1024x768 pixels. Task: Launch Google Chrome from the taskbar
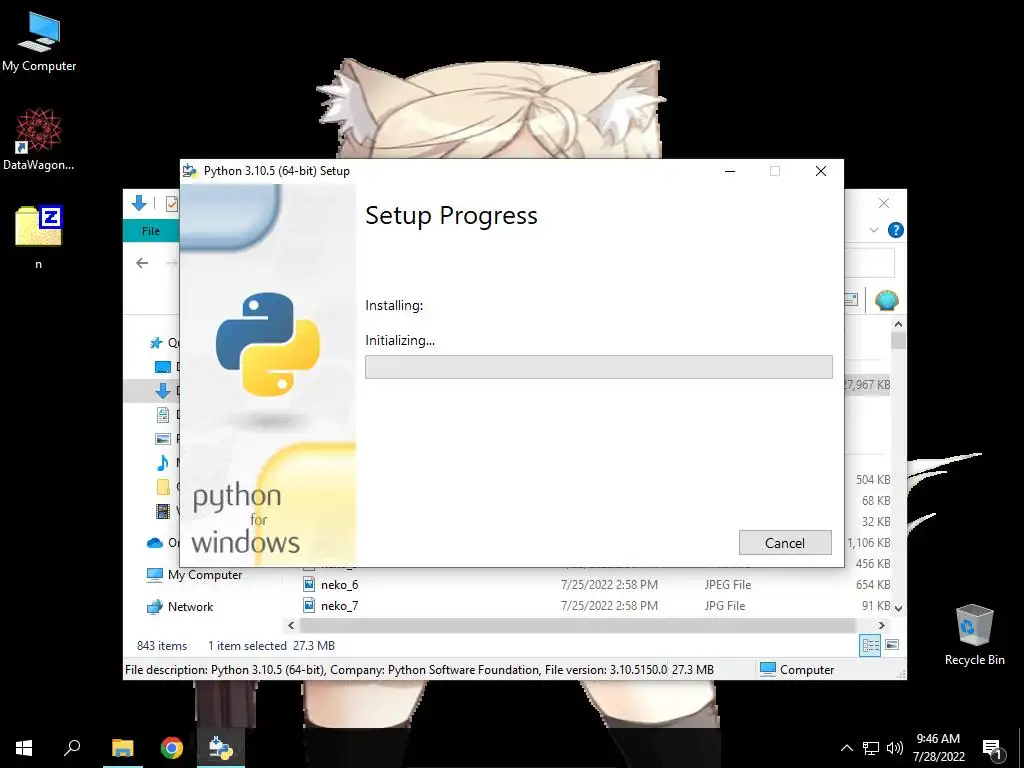(172, 748)
